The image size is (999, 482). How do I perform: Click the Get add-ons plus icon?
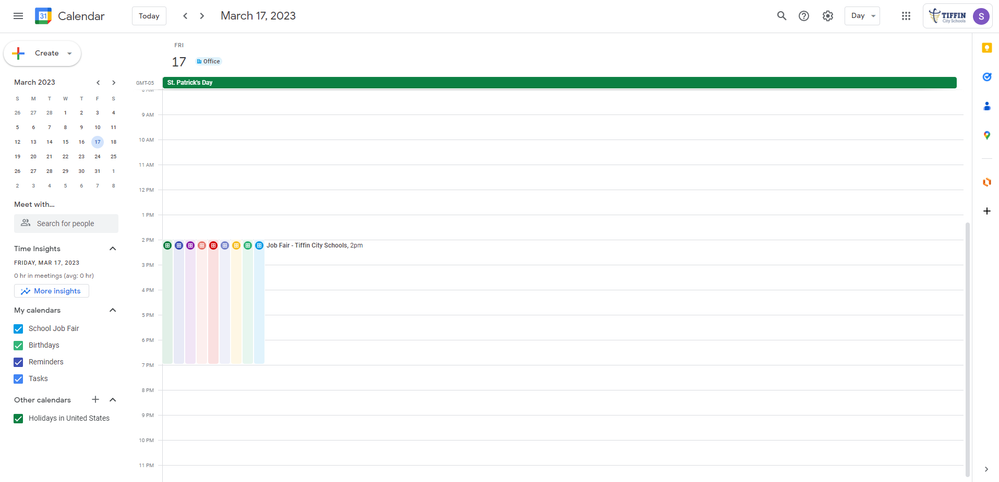[x=987, y=211]
